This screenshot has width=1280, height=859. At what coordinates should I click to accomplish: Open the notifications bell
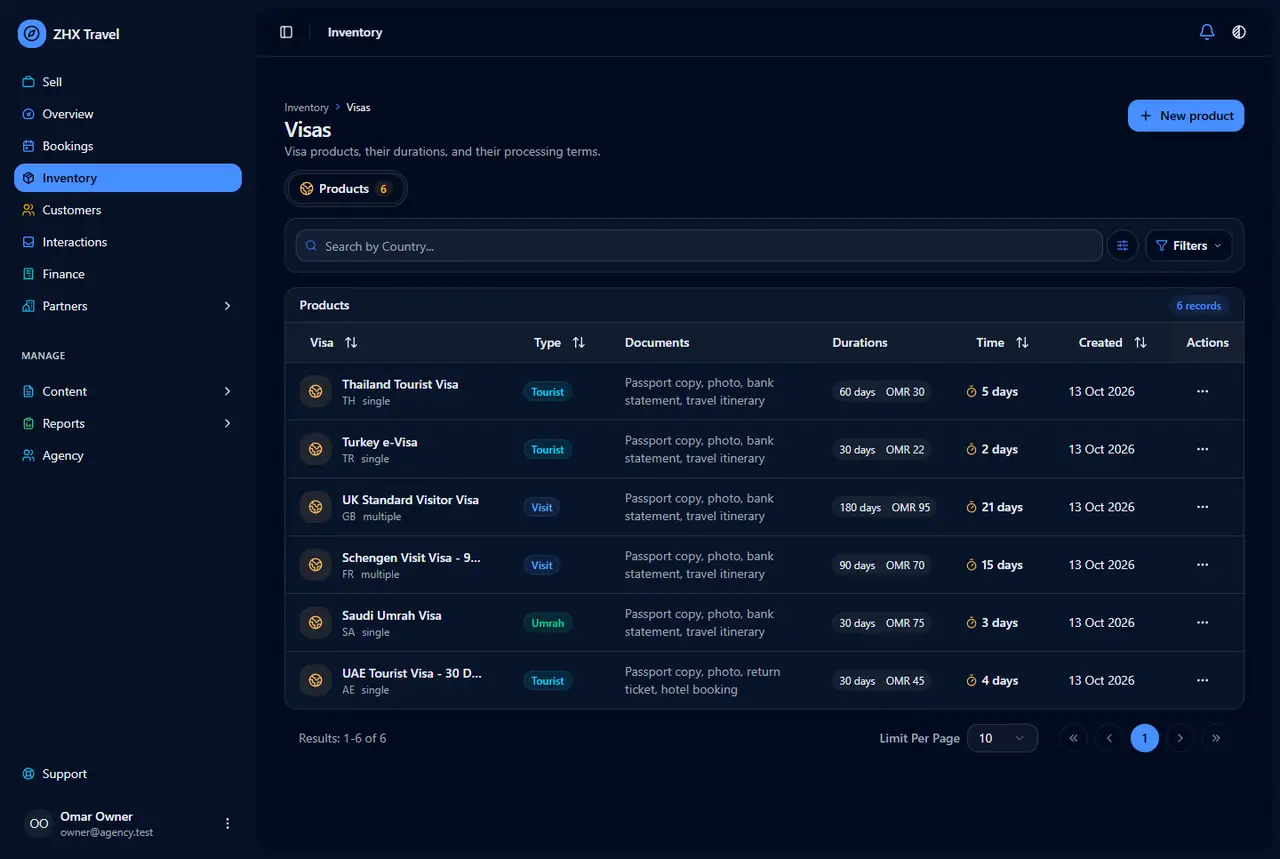pos(1207,32)
